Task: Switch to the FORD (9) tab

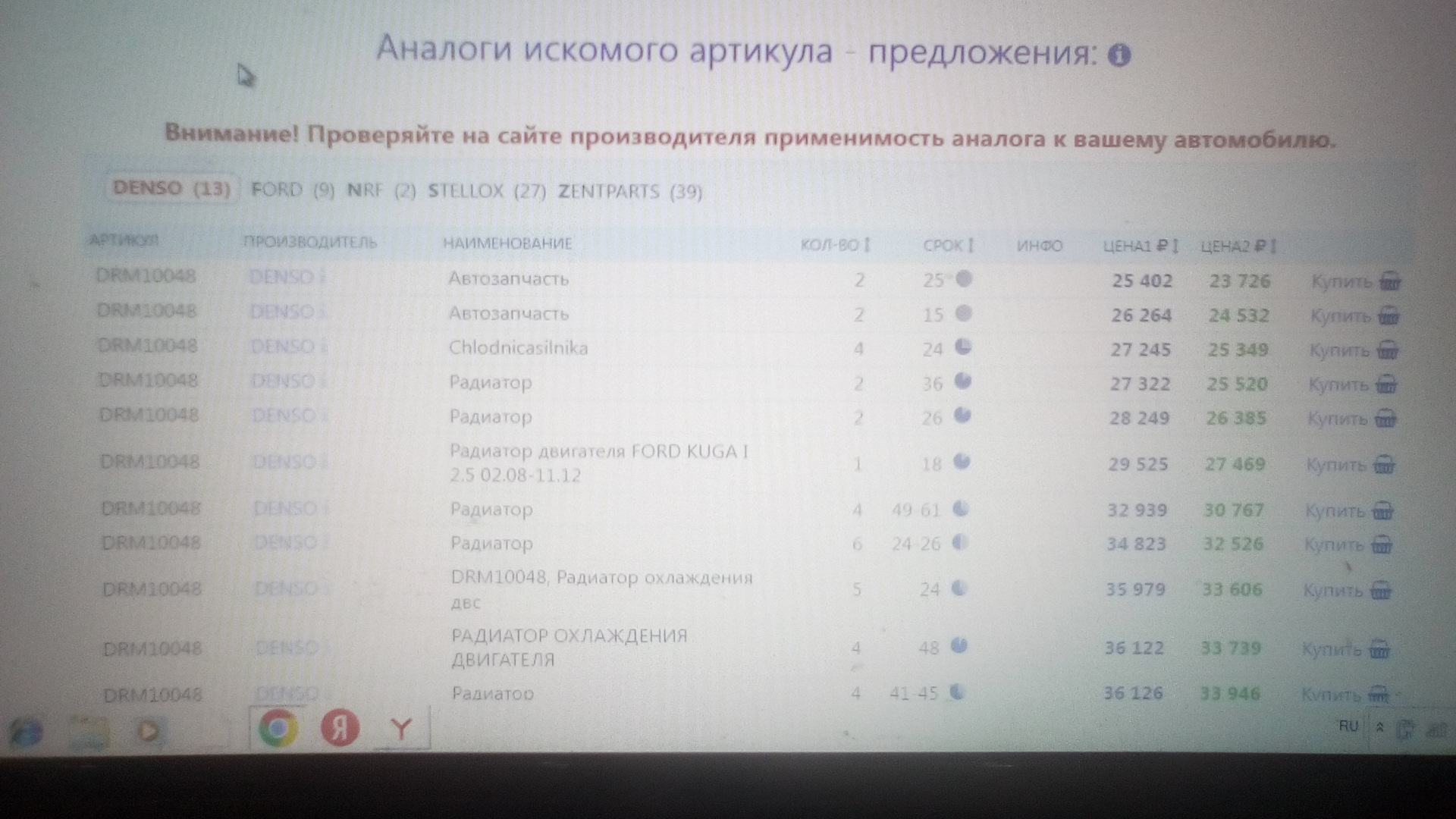Action: tap(293, 190)
